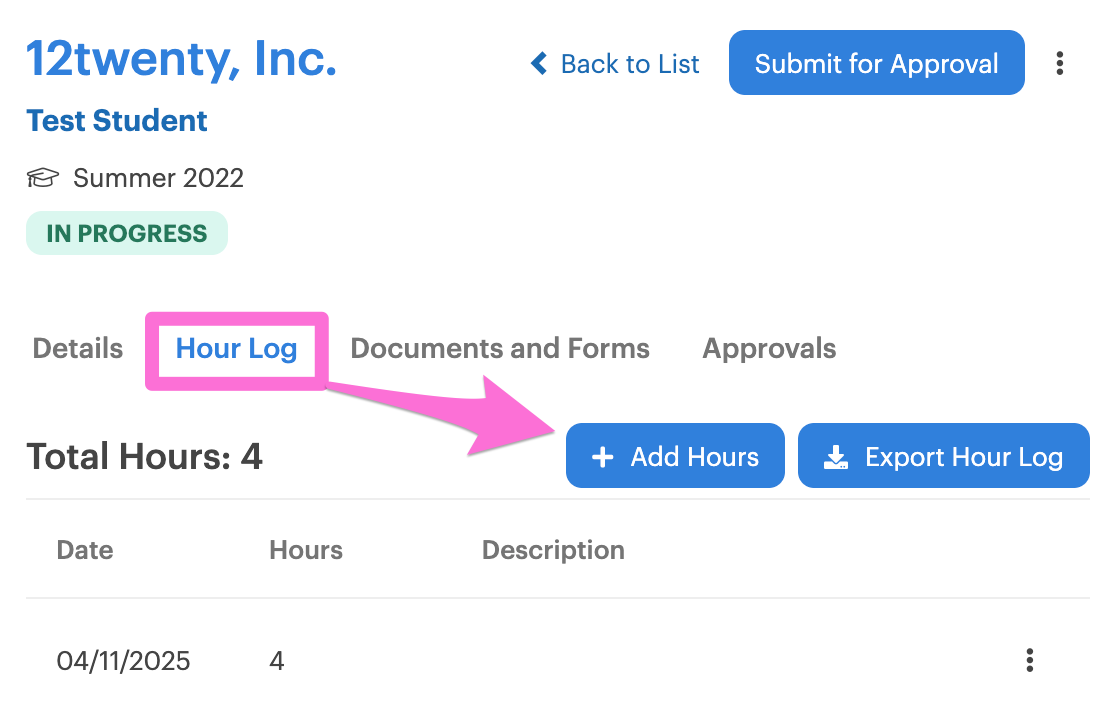Click the left chevron beside Back to List
Image resolution: width=1114 pixels, height=720 pixels.
pos(539,63)
